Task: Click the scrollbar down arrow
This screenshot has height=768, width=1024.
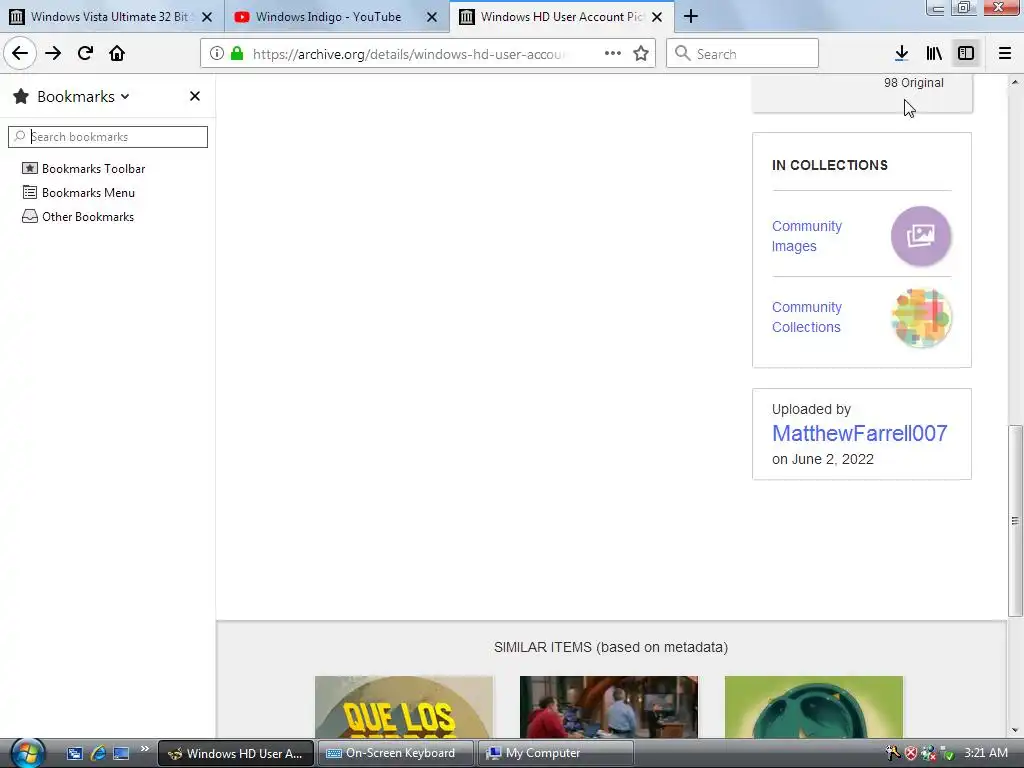Action: (1015, 730)
